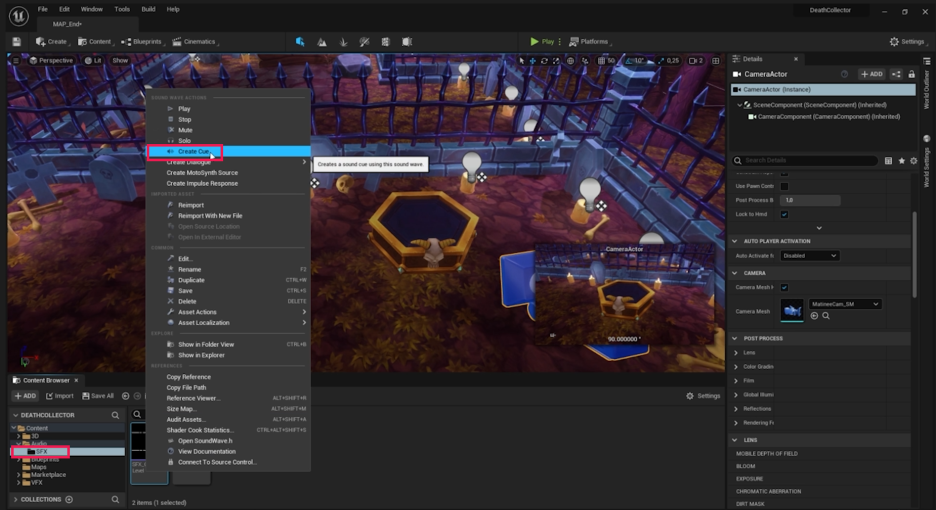Search the DEATHCOLLECTOR folder tree
Viewport: 936px width, 510px height.
(115, 415)
